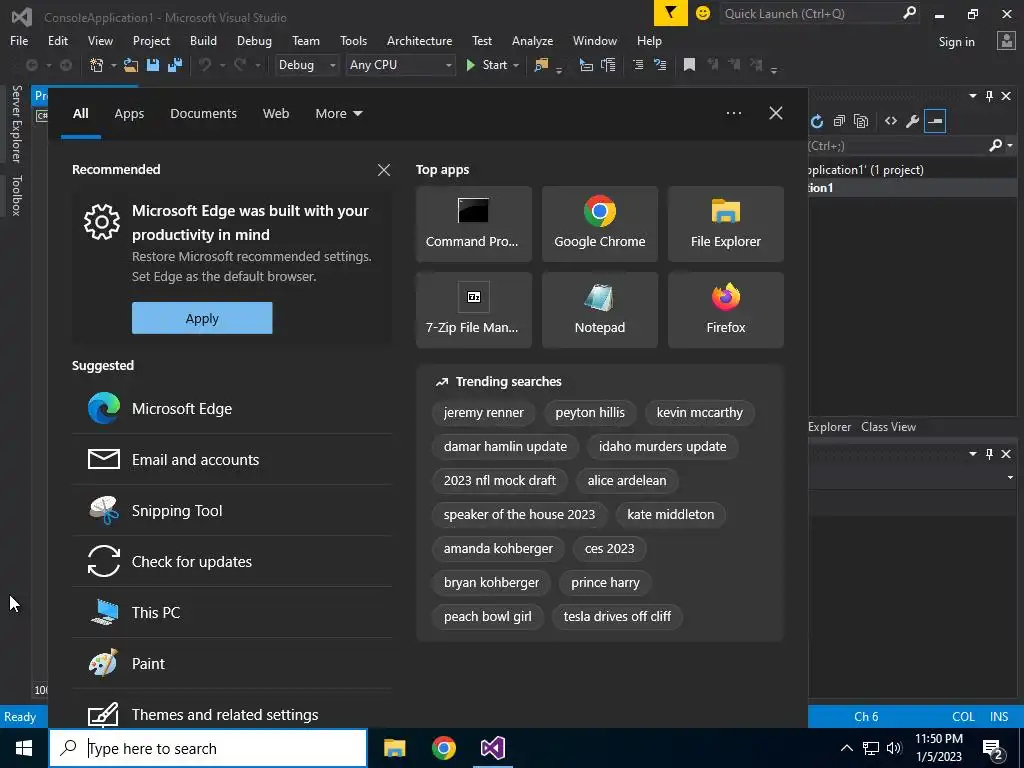Click the Apply button for Edge settings
This screenshot has height=768, width=1024.
coord(202,318)
